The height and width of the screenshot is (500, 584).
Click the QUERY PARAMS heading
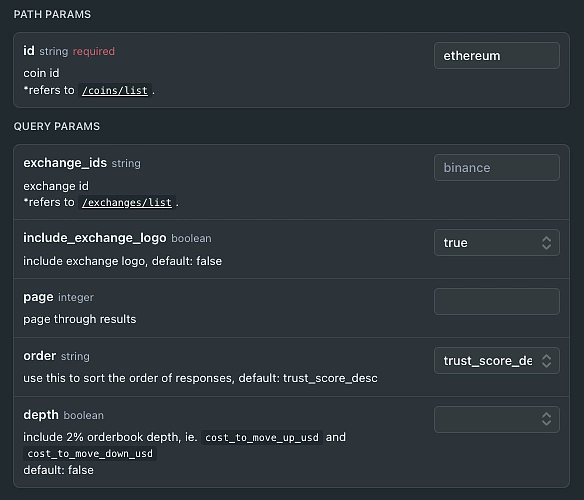coord(57,127)
